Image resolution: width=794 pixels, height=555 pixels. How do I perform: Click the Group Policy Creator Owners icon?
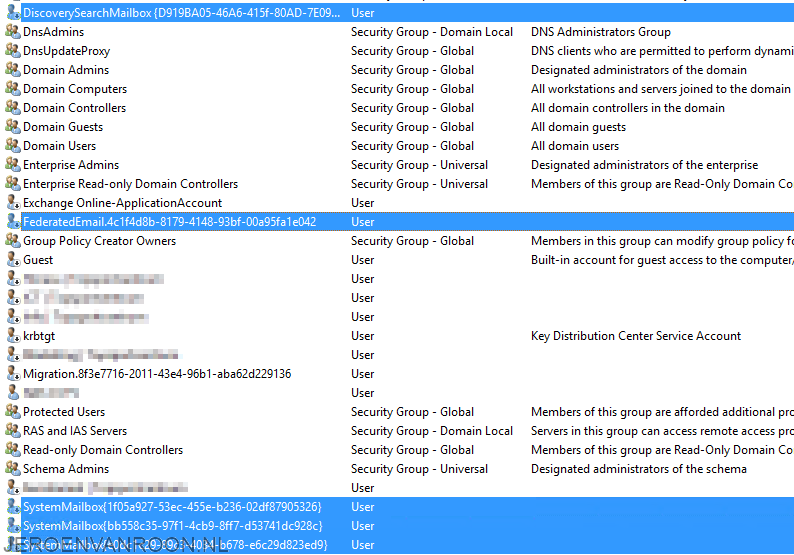[13, 241]
